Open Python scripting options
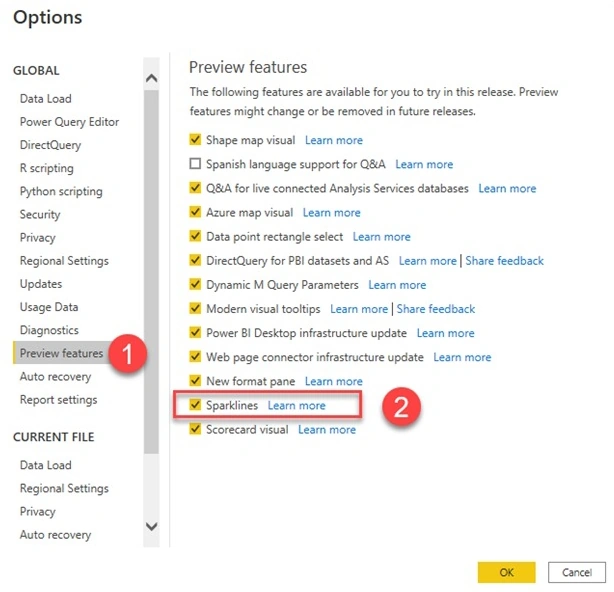 (x=61, y=191)
